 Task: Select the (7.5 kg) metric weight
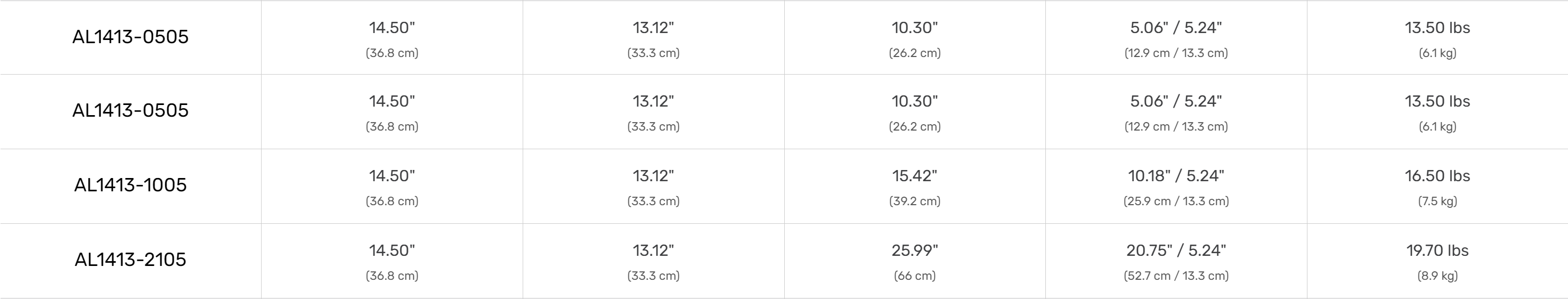(1436, 201)
